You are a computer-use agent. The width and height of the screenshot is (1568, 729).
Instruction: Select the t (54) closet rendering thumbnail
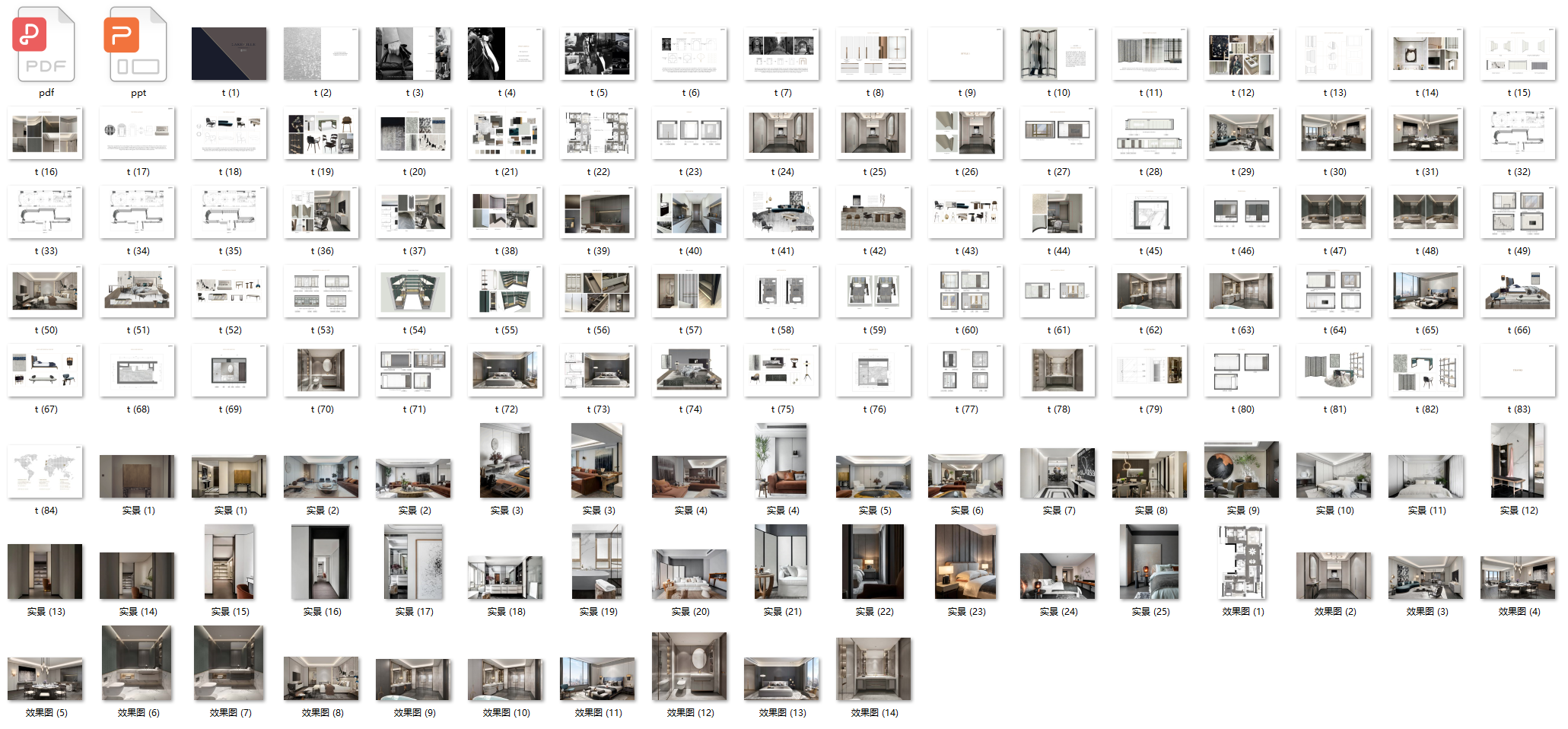(413, 291)
